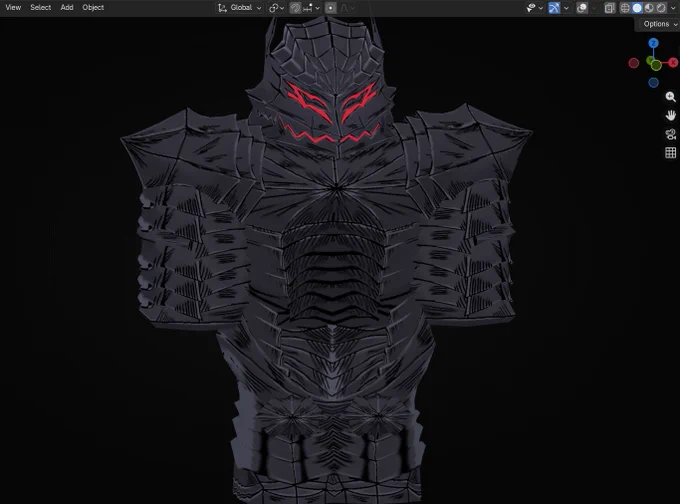Click the dark blue negative Z gizmo circle
This screenshot has width=680, height=504.
(x=653, y=82)
